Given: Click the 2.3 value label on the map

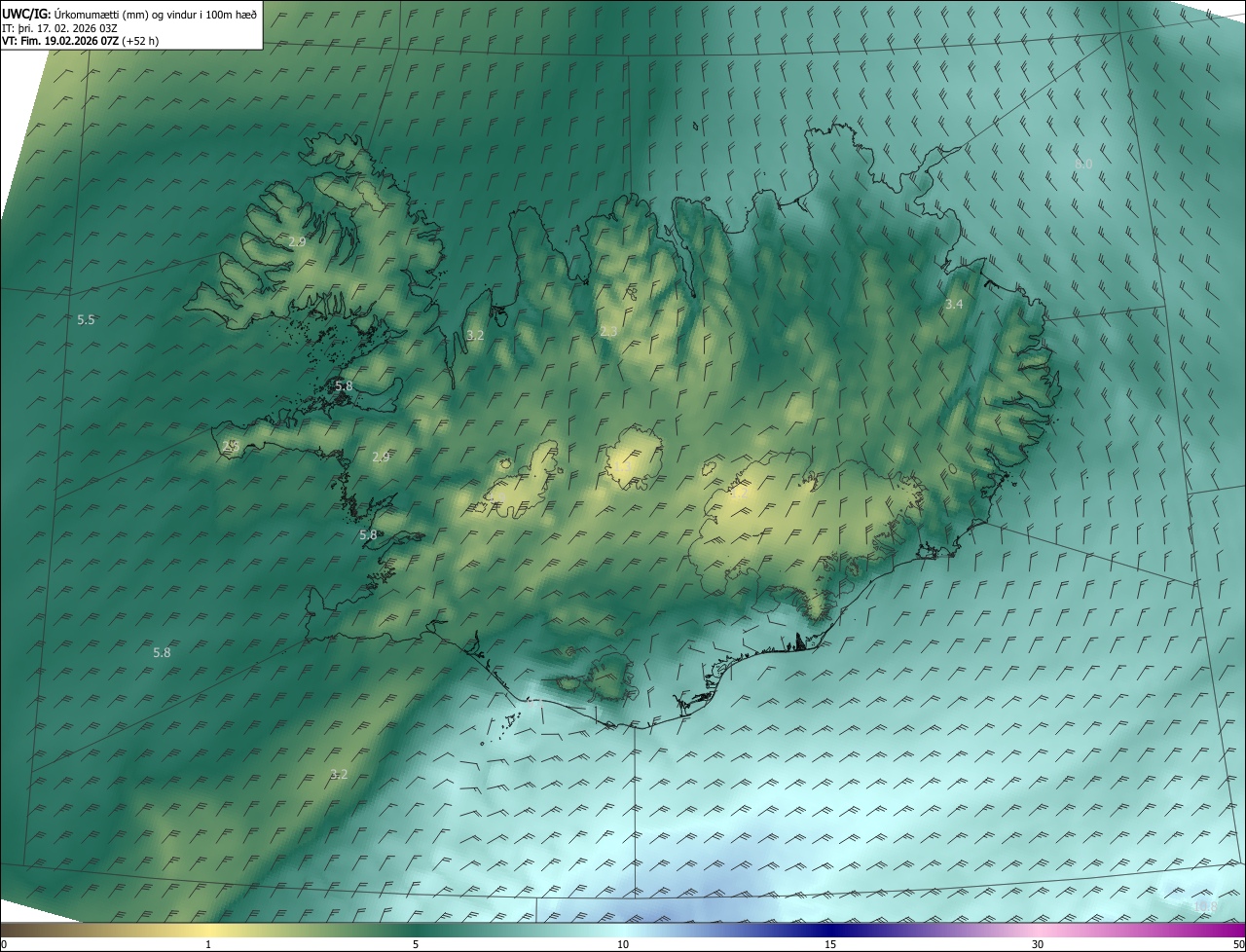Looking at the screenshot, I should click(608, 332).
